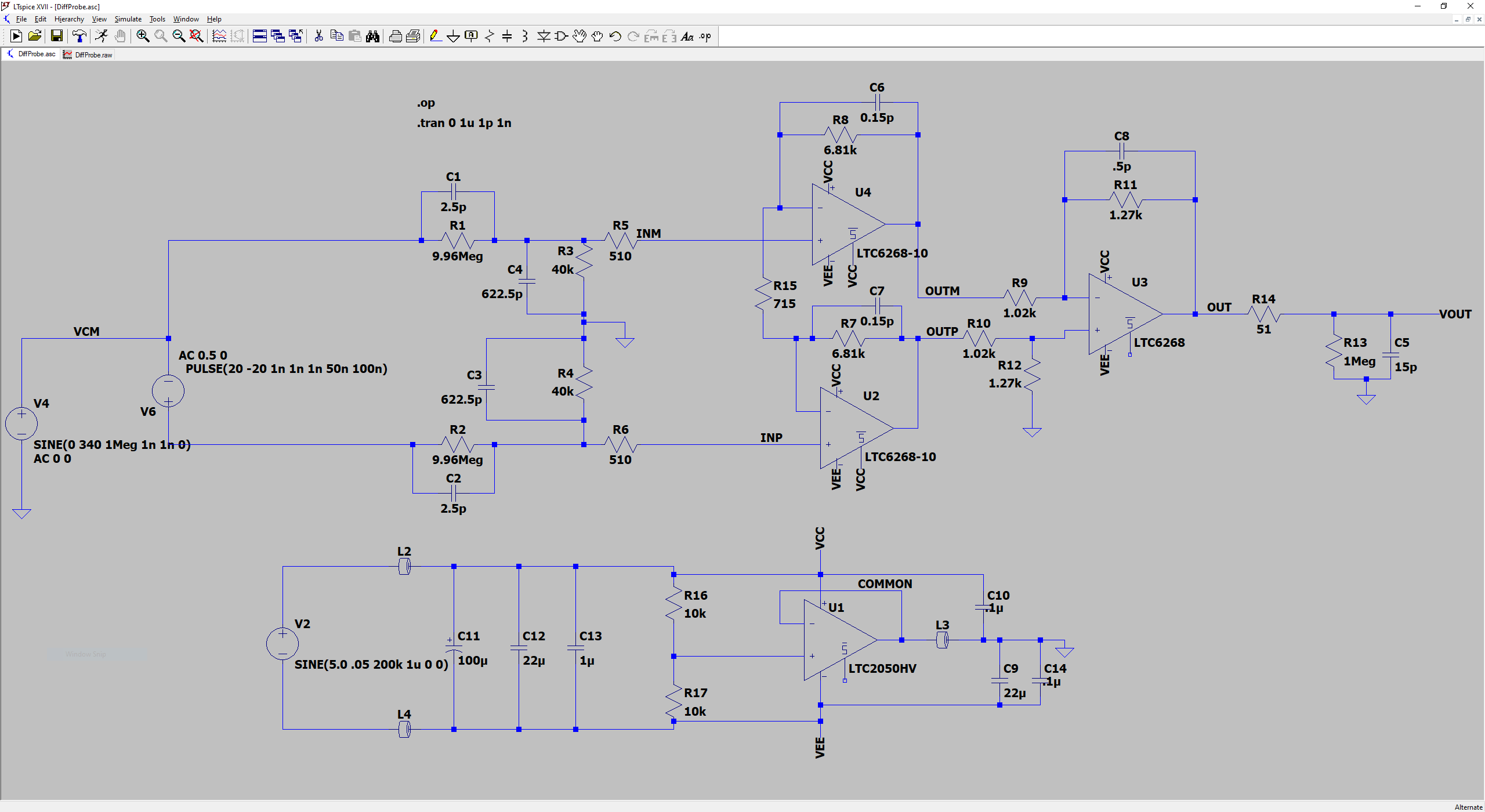Undo the last edit
Screen dimensions: 1485x812
point(614,36)
